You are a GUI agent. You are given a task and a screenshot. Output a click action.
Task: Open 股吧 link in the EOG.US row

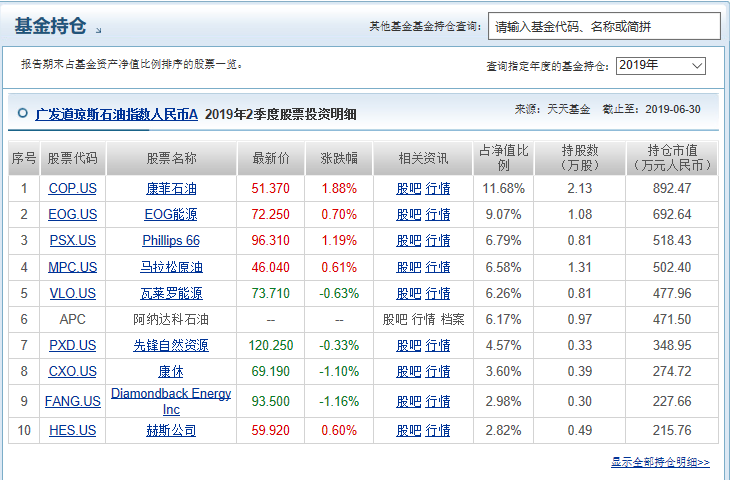(x=408, y=215)
